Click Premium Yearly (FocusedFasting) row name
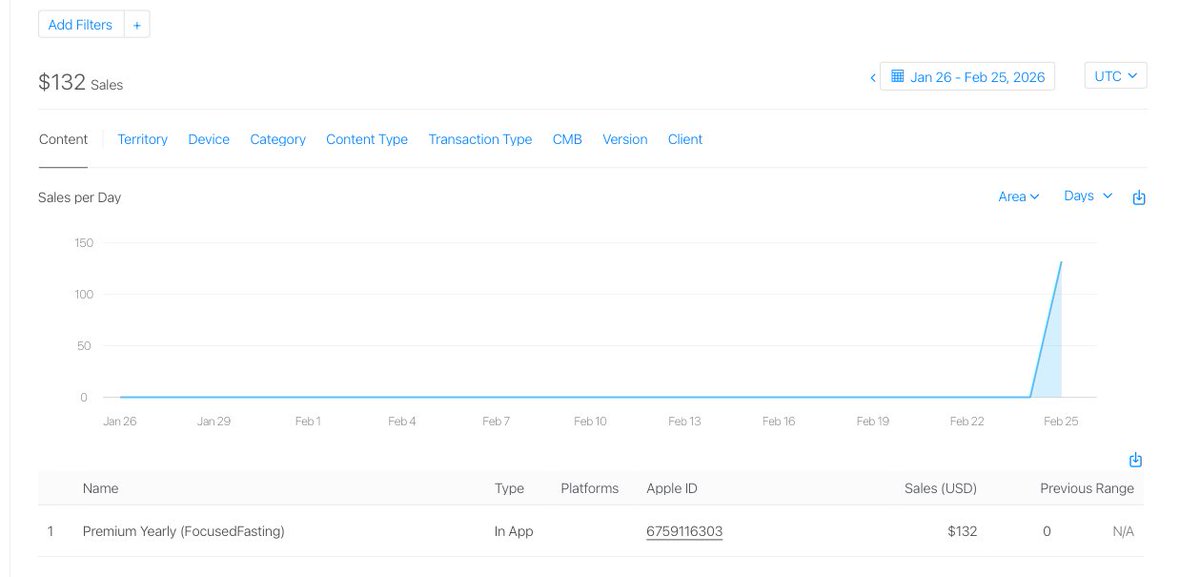This screenshot has height=577, width=1200. 184,532
